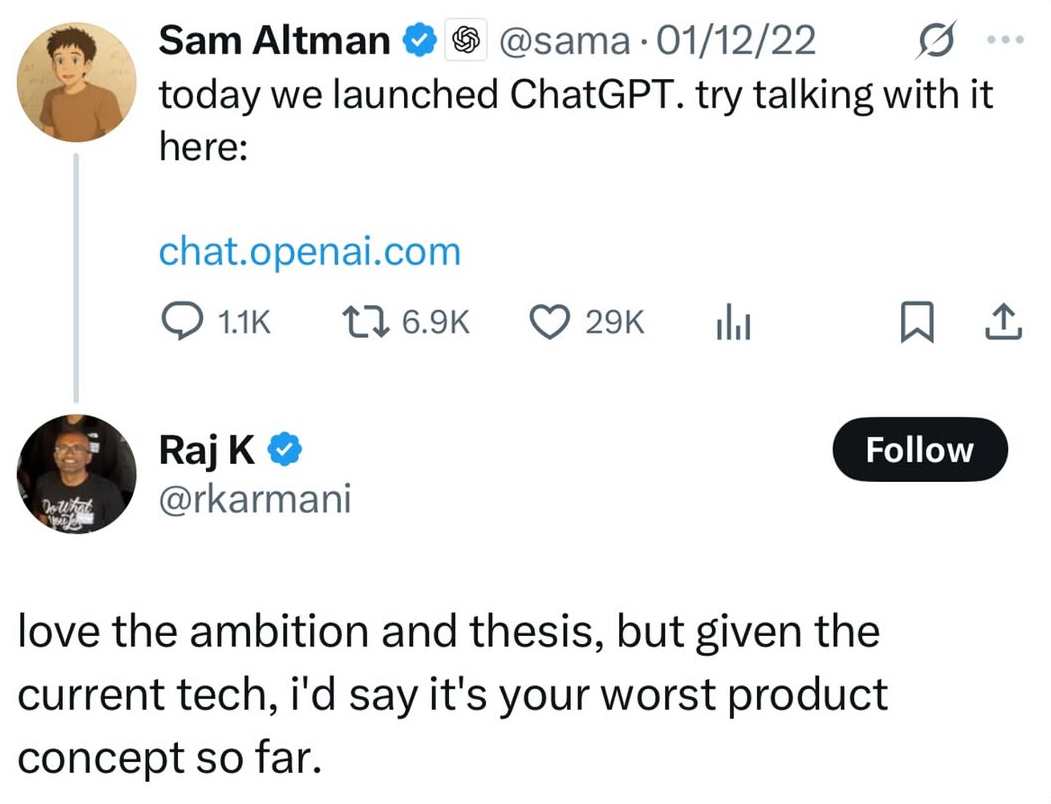This screenshot has height=804, width=1051.
Task: Like the ChatGPT launch tweet
Action: point(547,322)
